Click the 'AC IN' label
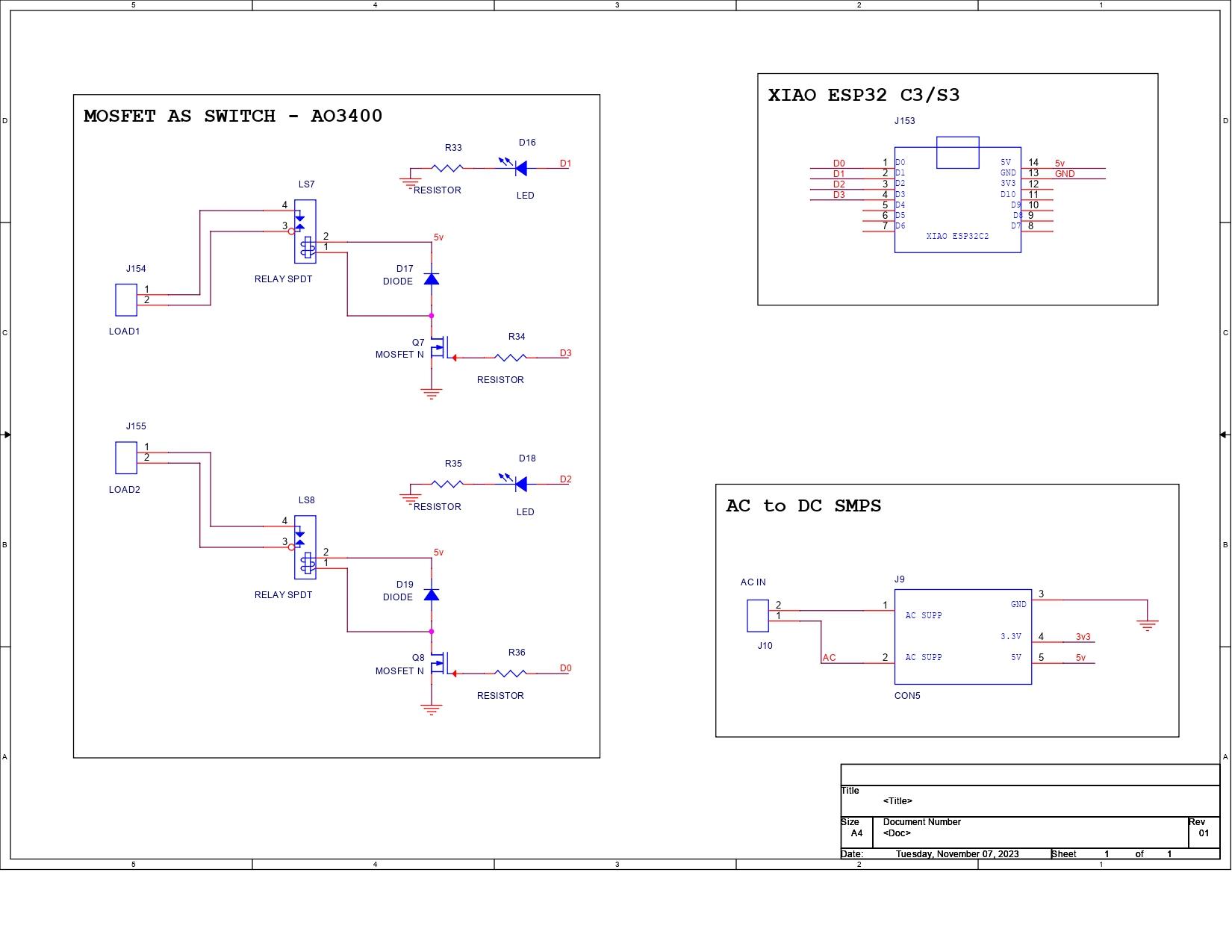 753,582
